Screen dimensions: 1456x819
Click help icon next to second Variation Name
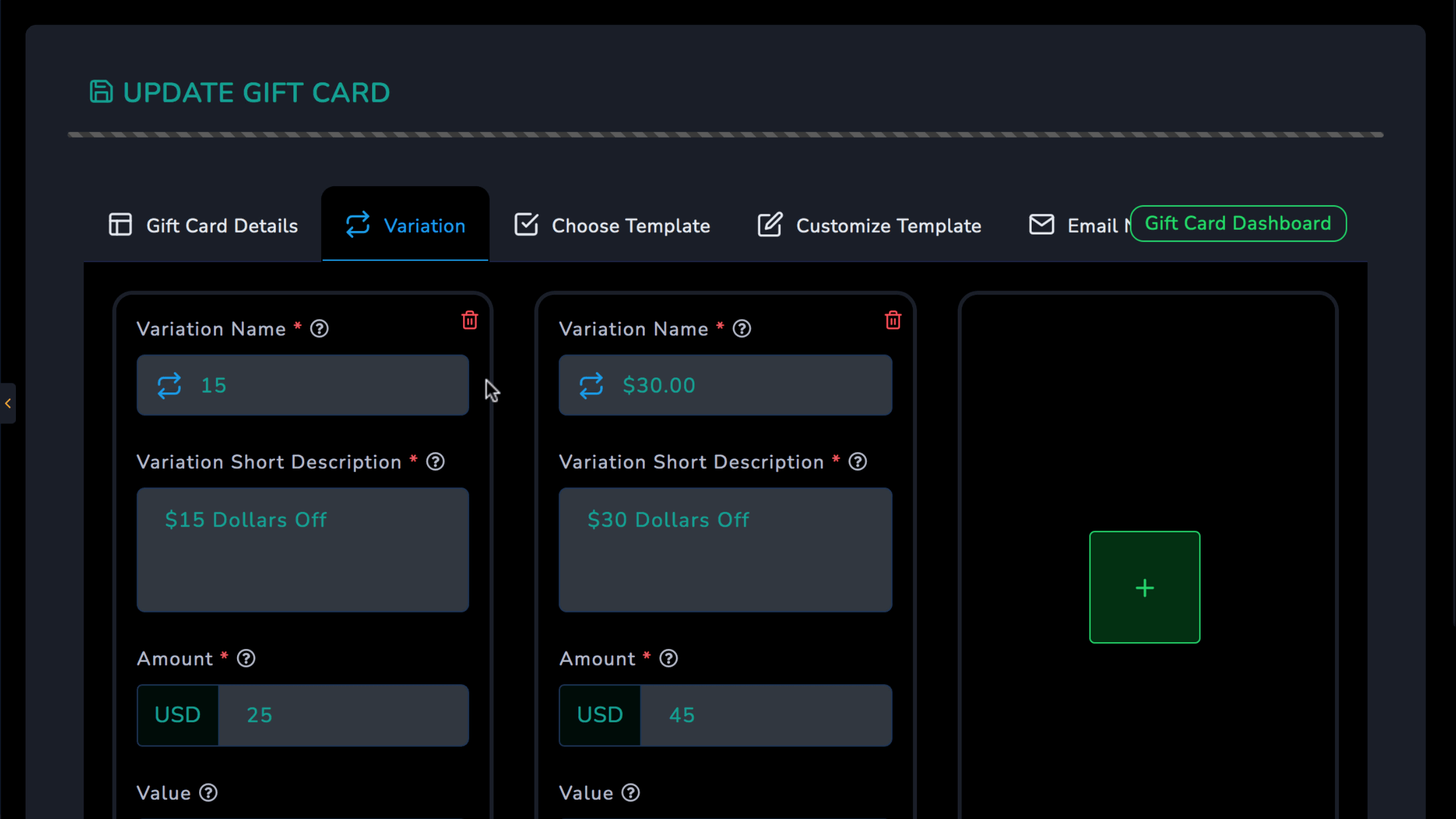742,329
